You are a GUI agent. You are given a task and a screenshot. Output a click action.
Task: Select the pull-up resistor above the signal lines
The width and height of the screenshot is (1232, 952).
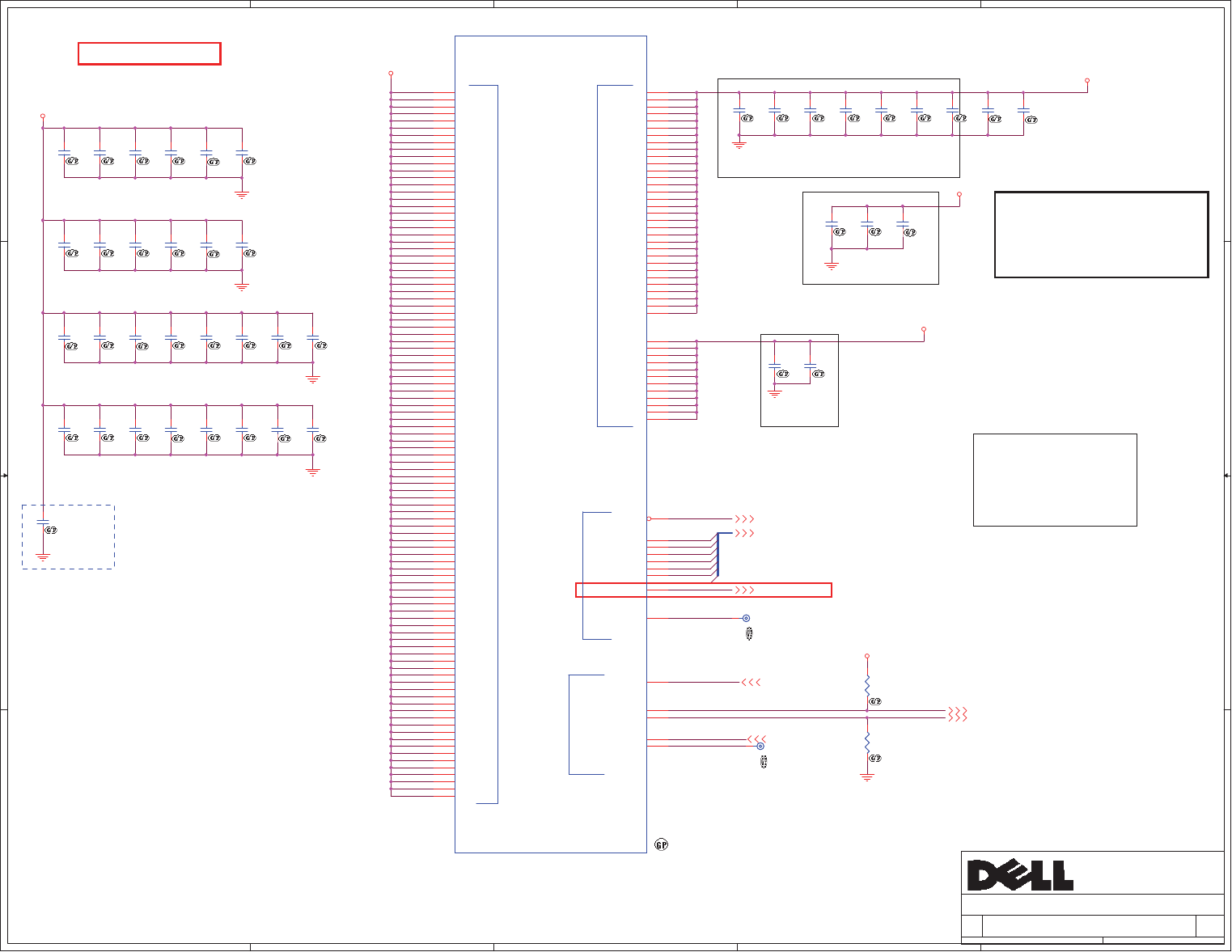coord(867,687)
